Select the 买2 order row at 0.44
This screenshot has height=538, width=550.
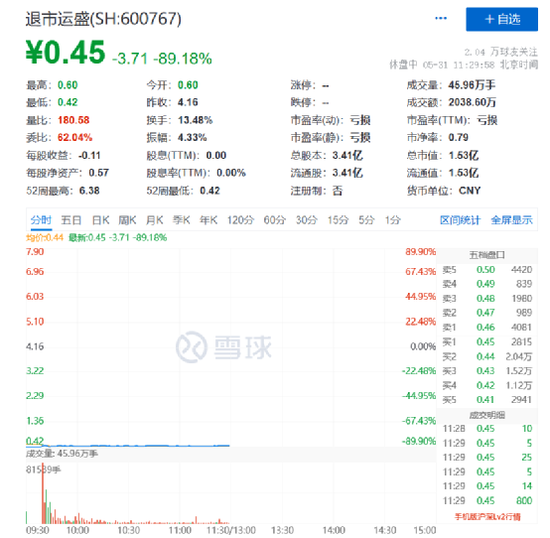(x=487, y=356)
